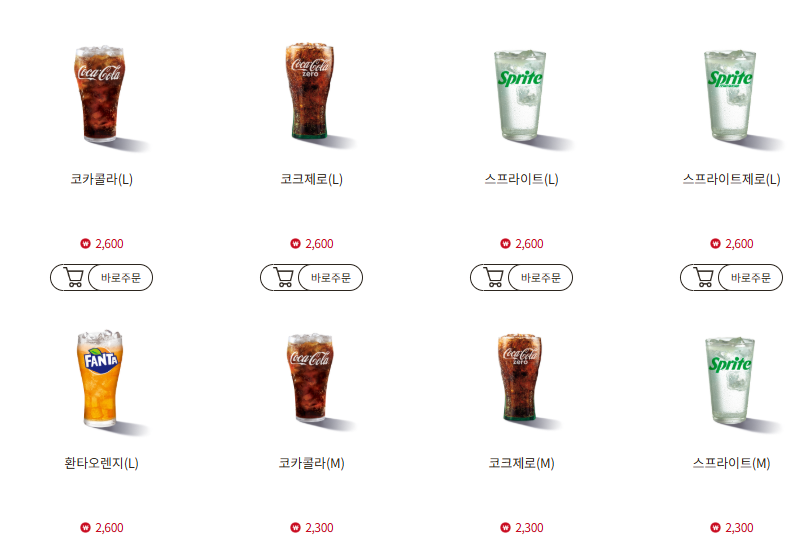Viewport: 790px width, 543px height.
Task: Add 코카콜라(L) to the cart
Action: (x=74, y=278)
